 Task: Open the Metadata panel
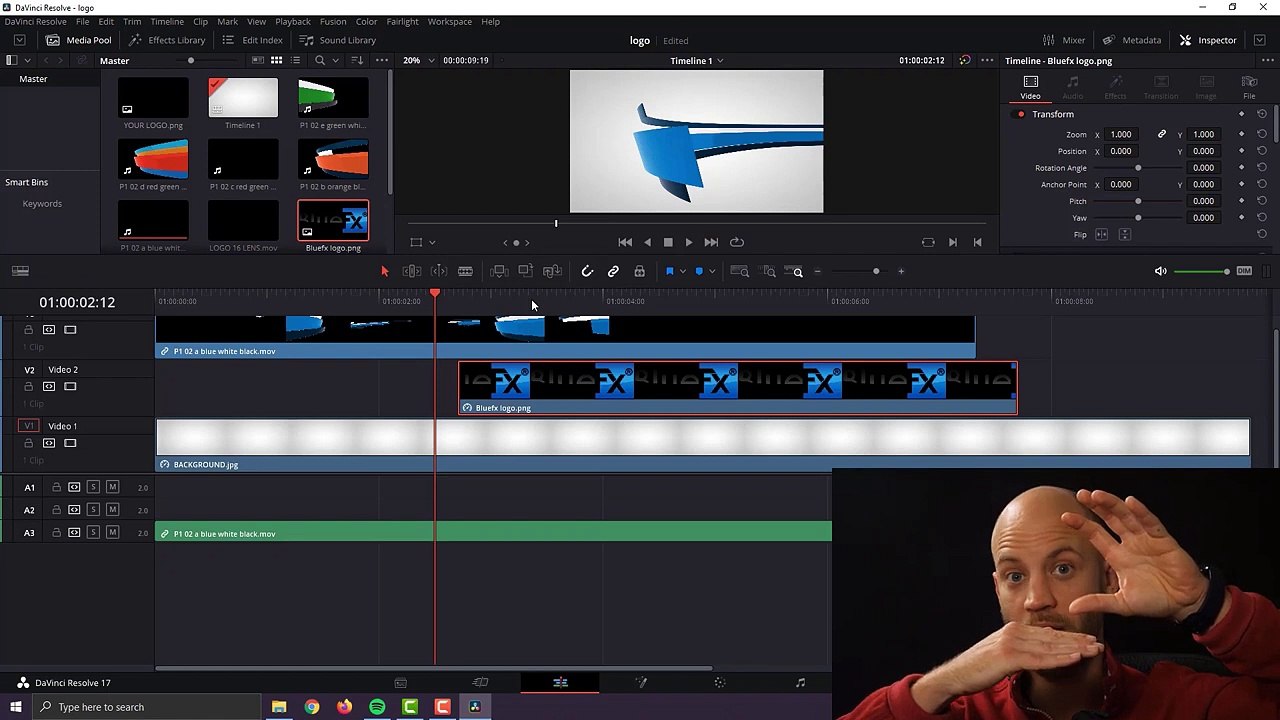click(x=1131, y=40)
